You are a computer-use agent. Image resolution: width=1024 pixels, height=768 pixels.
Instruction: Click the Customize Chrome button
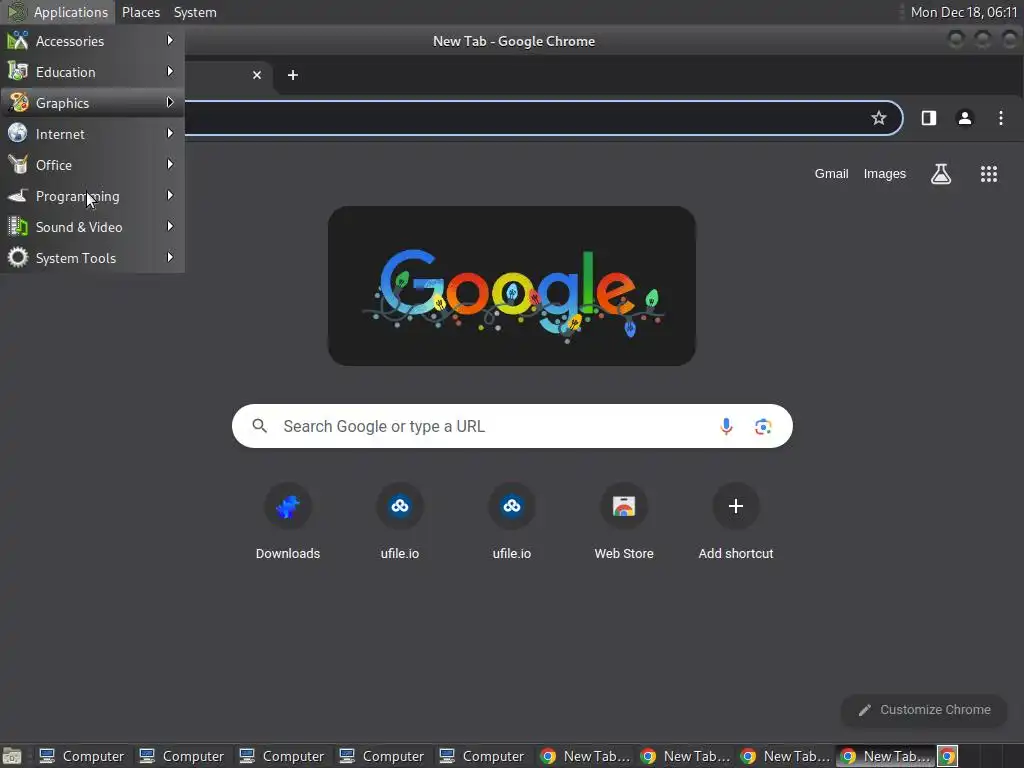[923, 710]
